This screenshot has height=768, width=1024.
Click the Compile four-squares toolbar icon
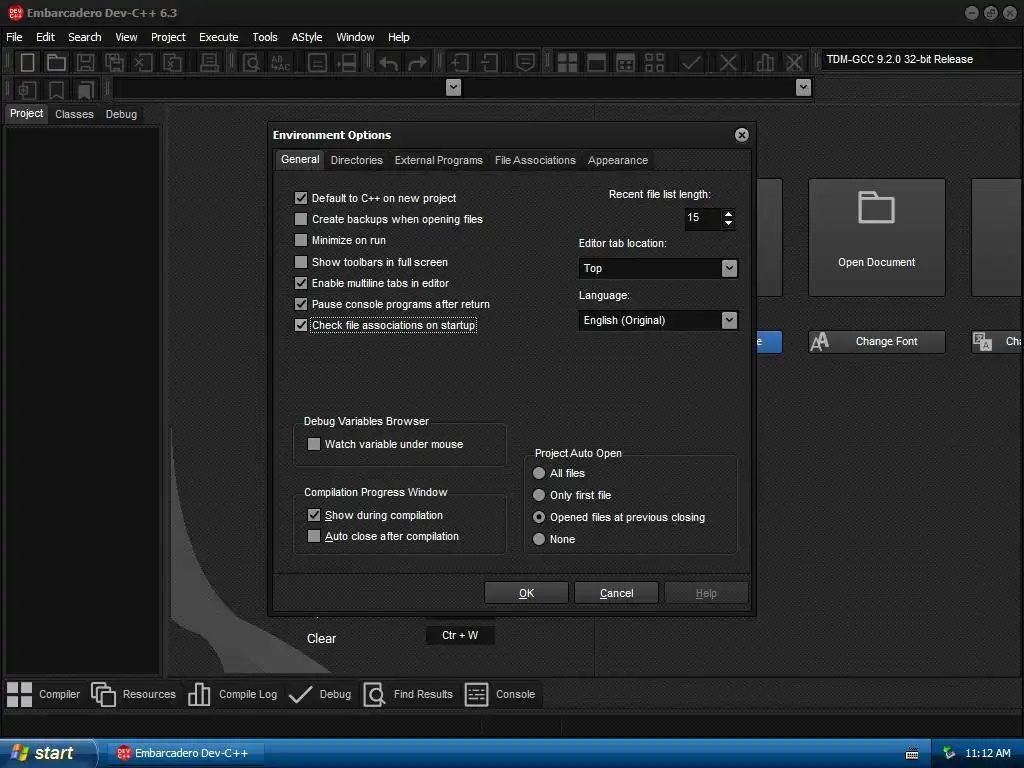click(x=567, y=63)
